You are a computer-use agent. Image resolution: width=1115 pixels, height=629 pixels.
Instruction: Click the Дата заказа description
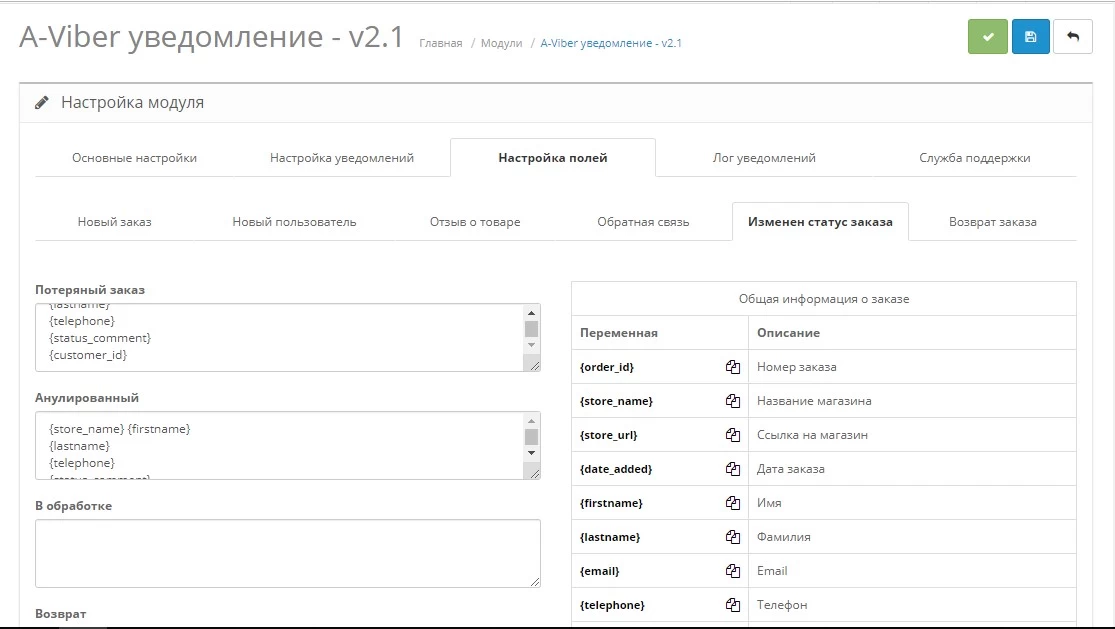(x=791, y=469)
